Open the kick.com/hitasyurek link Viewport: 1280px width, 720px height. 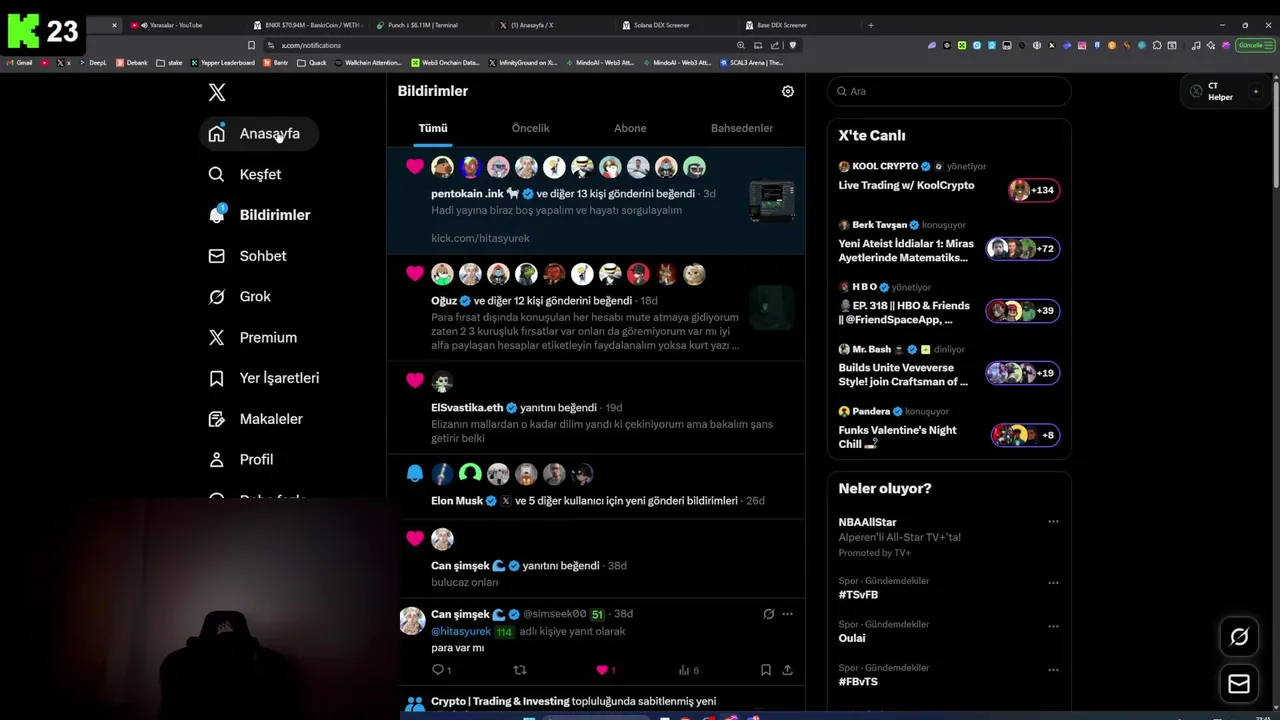coord(480,238)
